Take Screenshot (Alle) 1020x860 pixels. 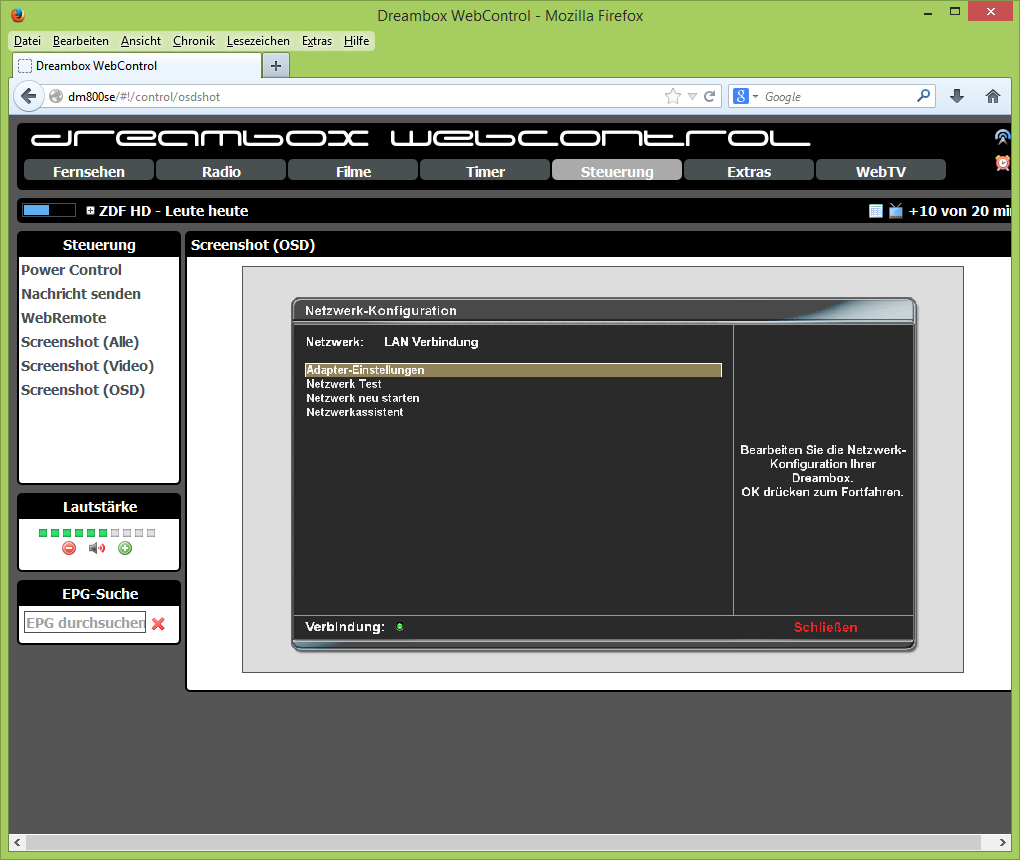(x=80, y=342)
